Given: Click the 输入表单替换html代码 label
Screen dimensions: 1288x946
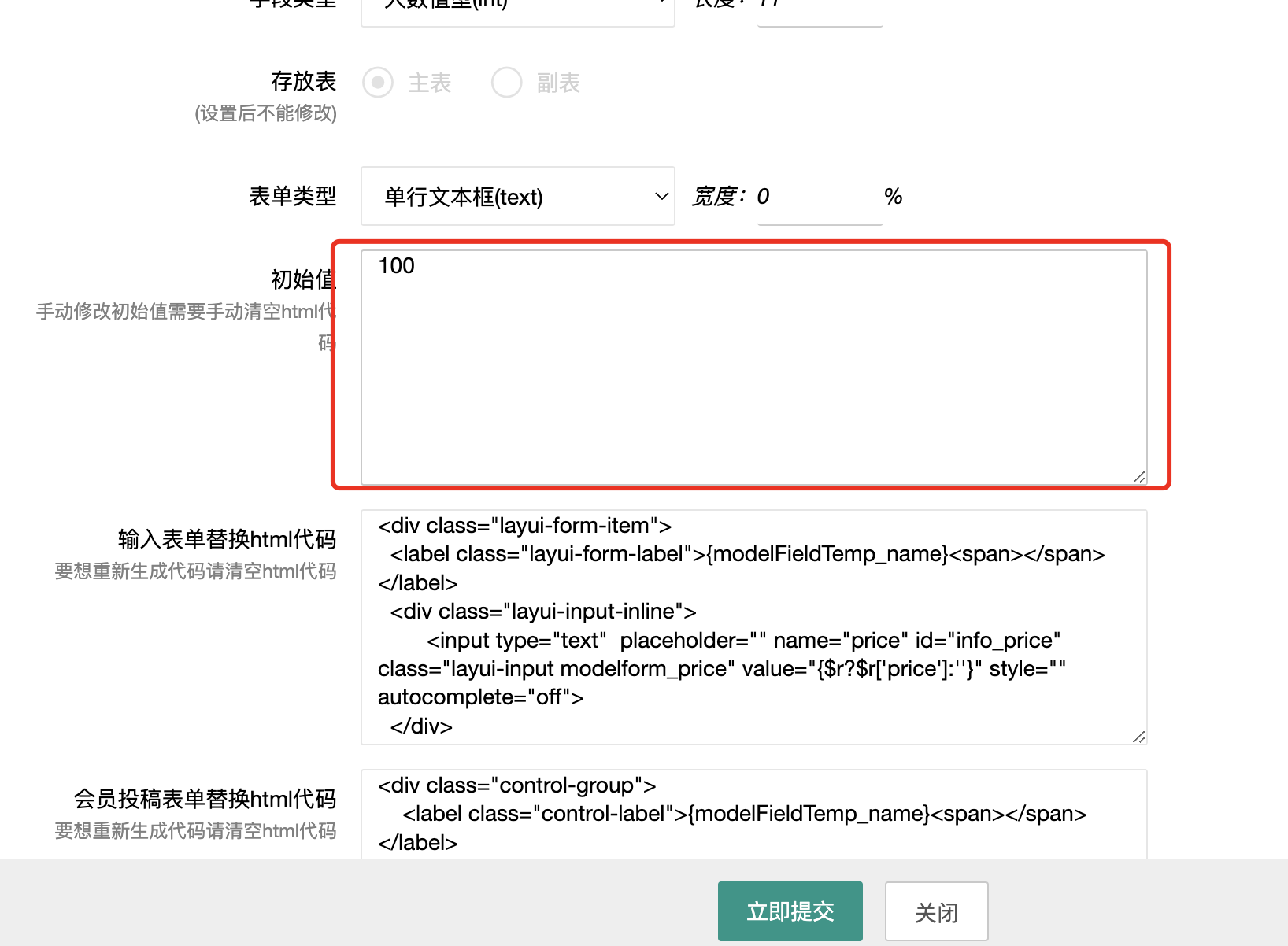Looking at the screenshot, I should coord(227,539).
